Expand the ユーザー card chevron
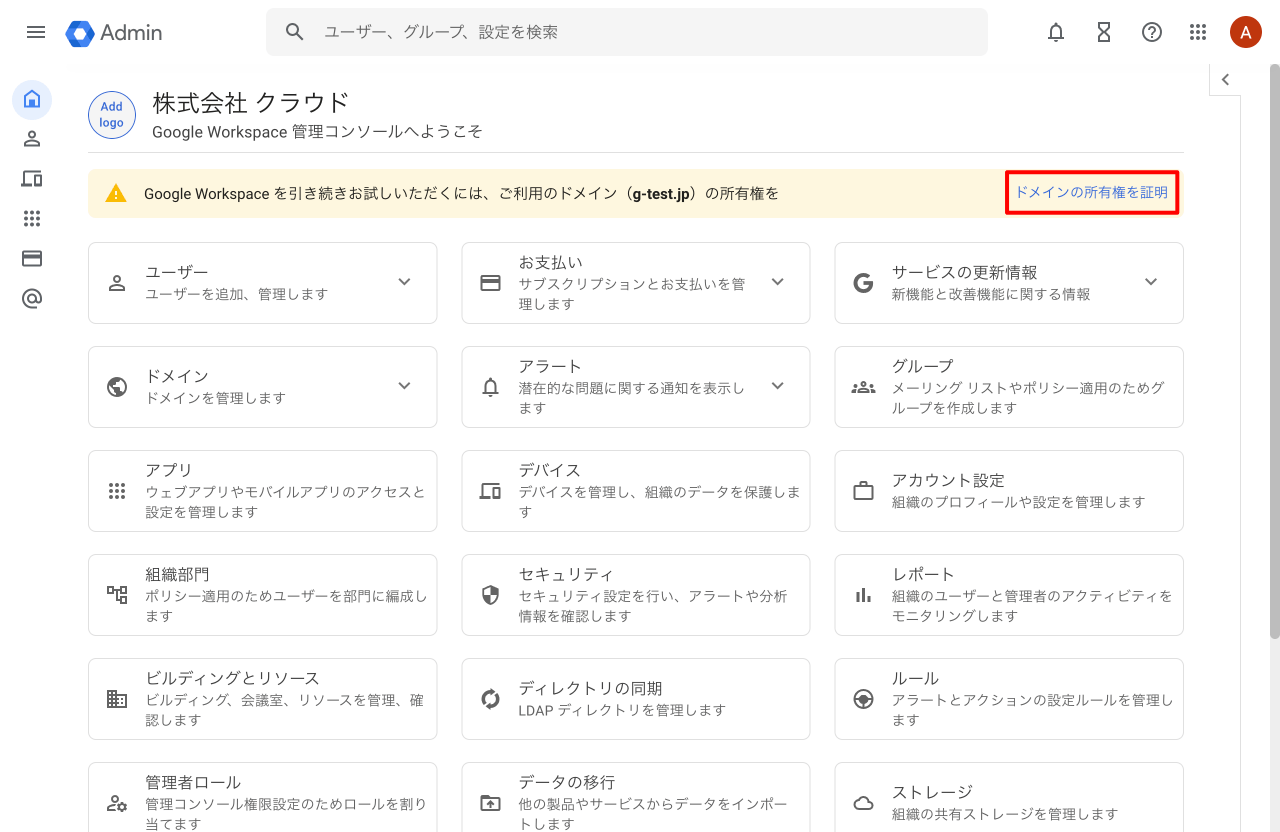The image size is (1280, 832). (x=404, y=282)
